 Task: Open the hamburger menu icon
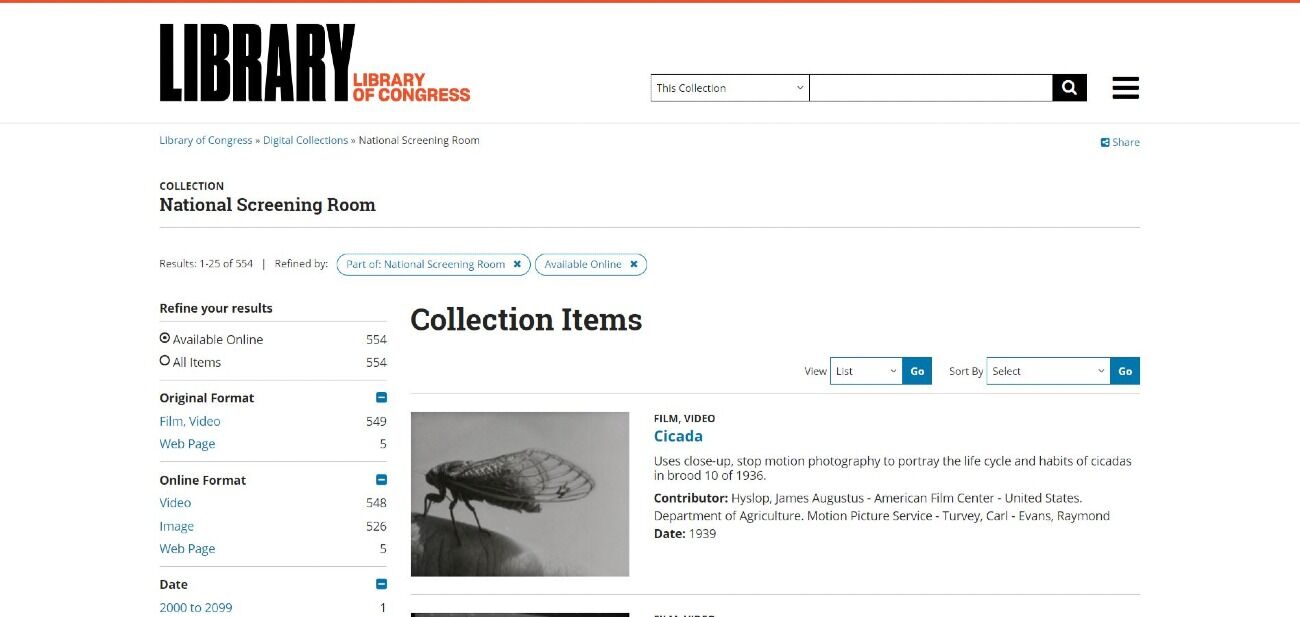point(1125,88)
